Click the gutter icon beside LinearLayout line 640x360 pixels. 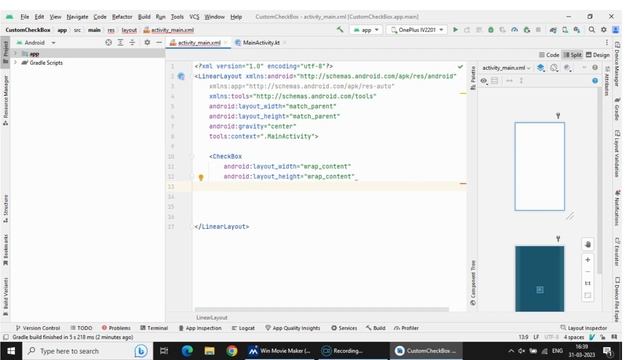(181, 76)
